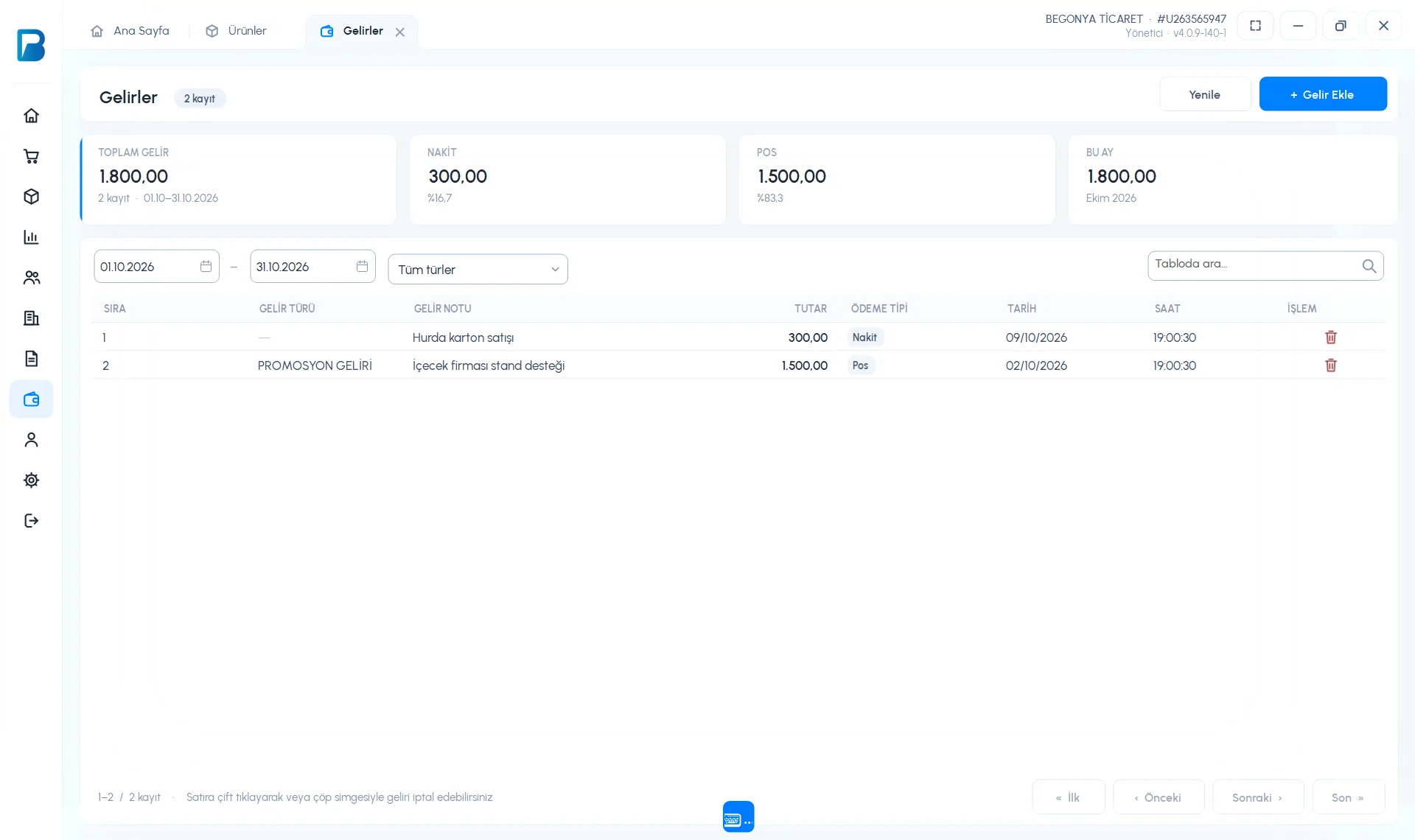Toggle fullscreen with the expand icon
The height and width of the screenshot is (840, 1415).
click(1255, 26)
